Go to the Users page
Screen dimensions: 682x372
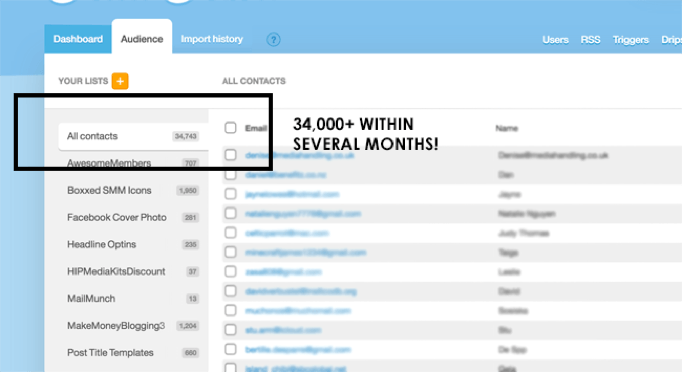555,40
